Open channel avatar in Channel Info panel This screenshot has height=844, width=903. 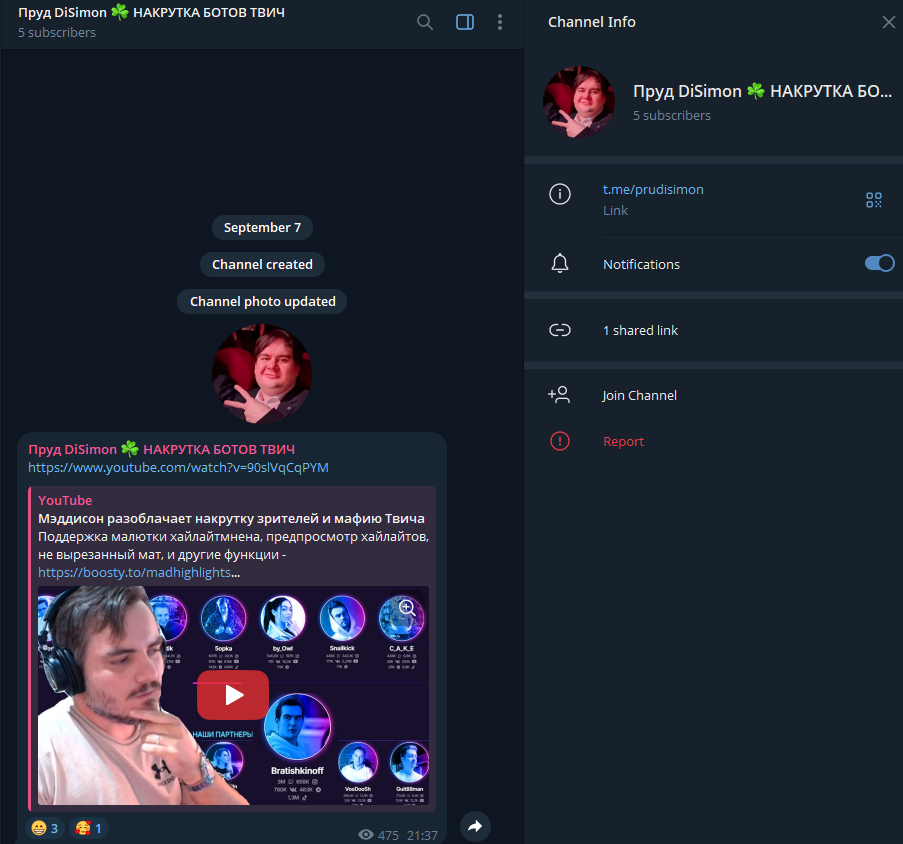(x=579, y=102)
